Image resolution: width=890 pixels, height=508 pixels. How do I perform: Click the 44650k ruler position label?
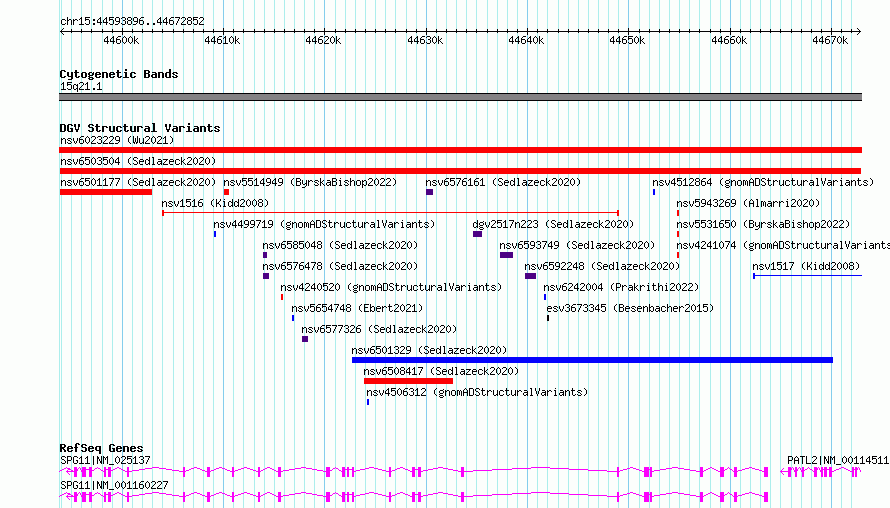click(x=627, y=40)
